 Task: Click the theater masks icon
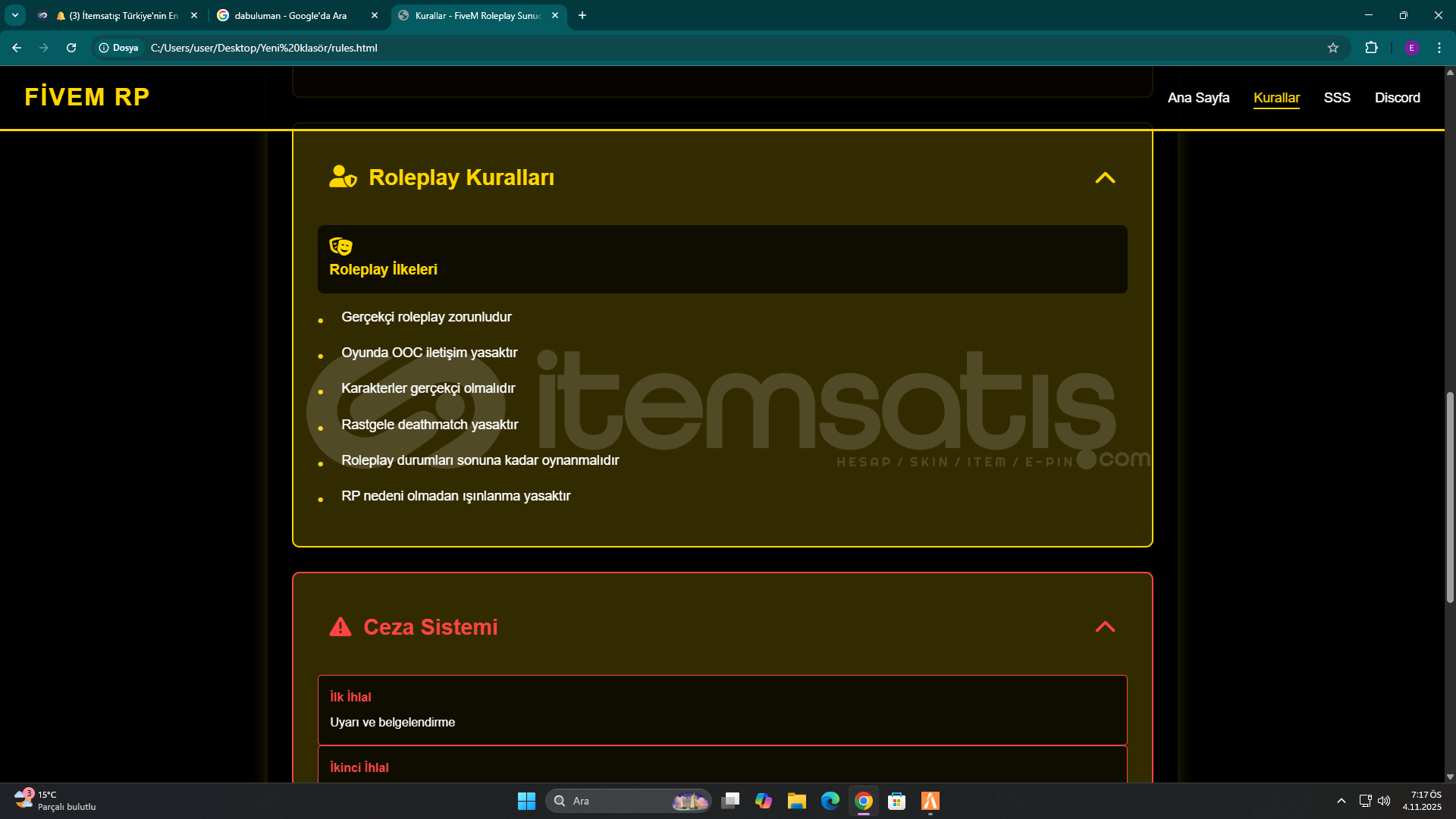340,246
